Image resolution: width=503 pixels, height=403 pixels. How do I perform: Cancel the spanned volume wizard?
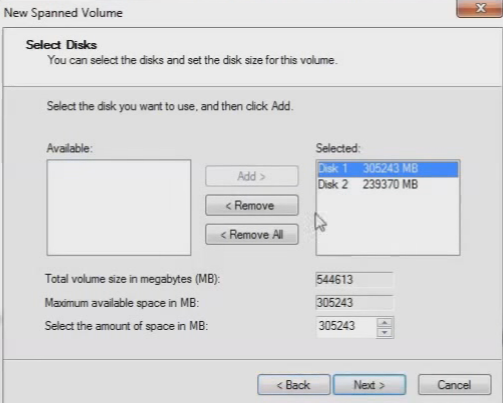[454, 385]
